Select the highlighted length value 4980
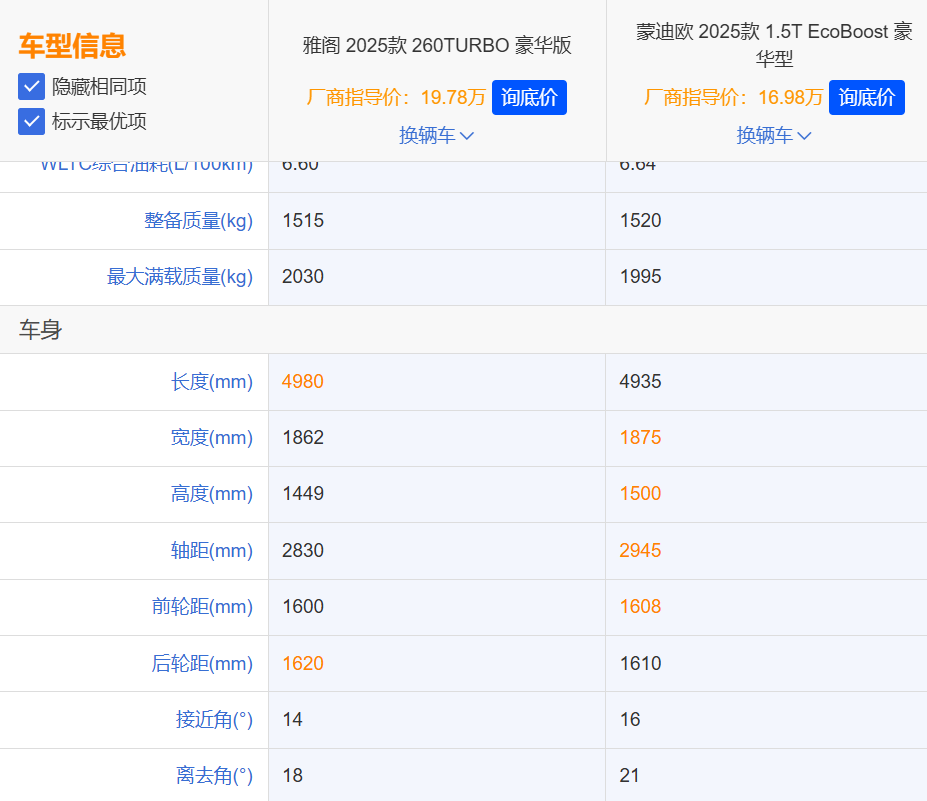The image size is (927, 801). pyautogui.click(x=303, y=382)
